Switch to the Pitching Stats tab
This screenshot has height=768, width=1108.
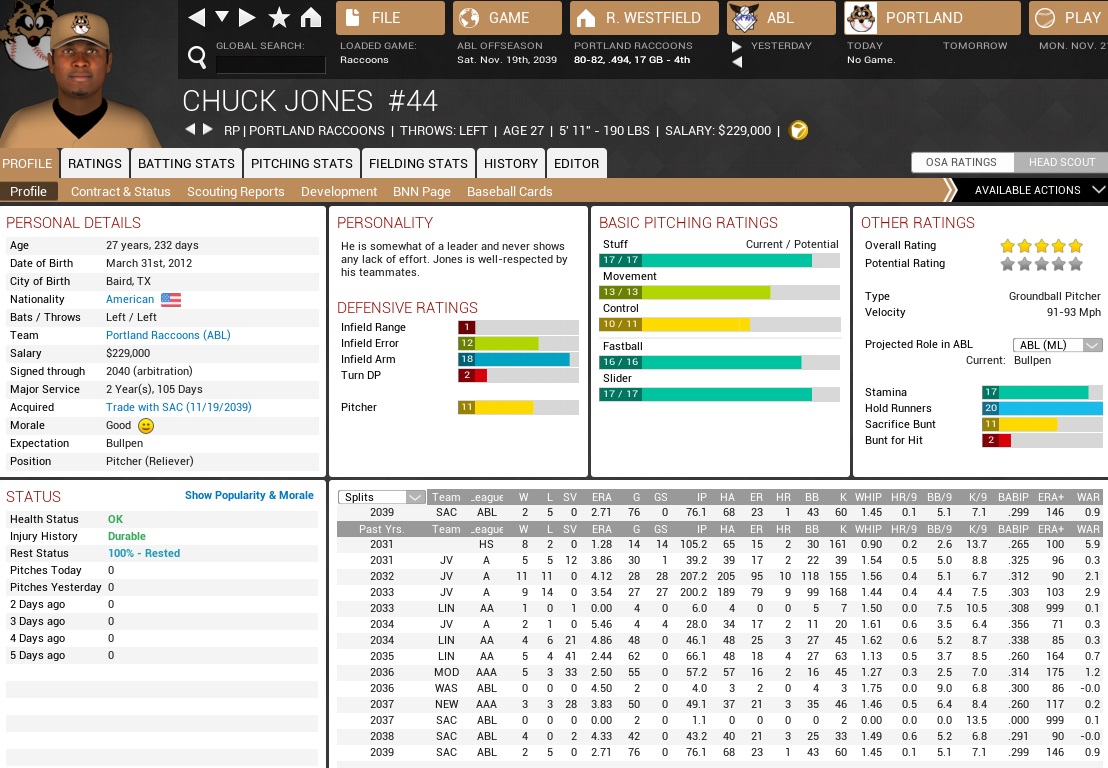click(x=301, y=163)
